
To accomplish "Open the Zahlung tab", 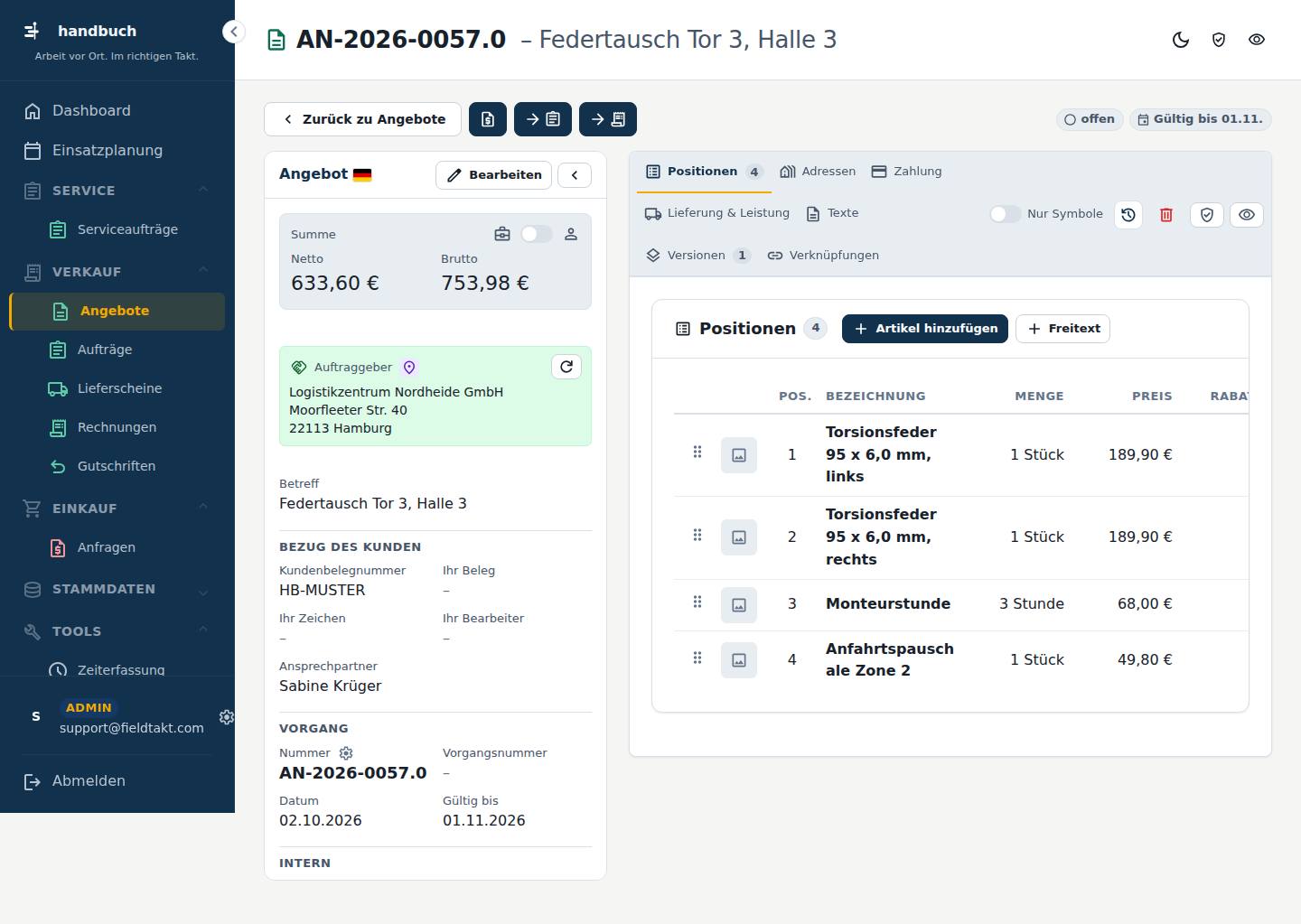I will coord(907,172).
